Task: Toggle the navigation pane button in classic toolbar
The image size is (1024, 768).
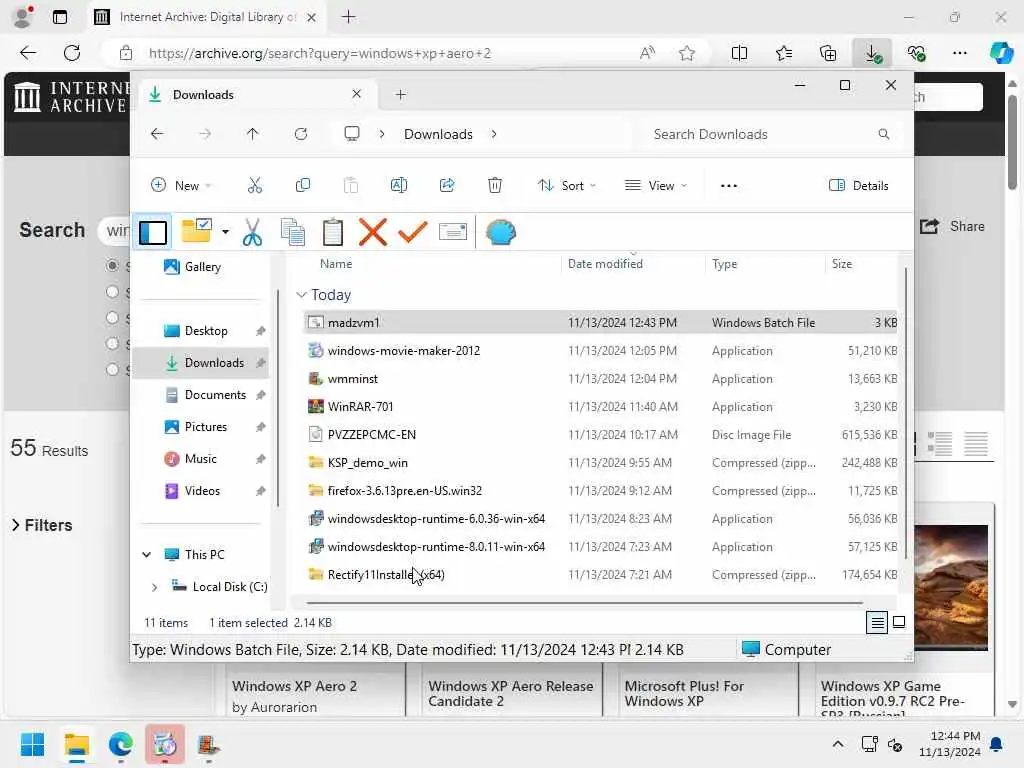Action: click(153, 232)
